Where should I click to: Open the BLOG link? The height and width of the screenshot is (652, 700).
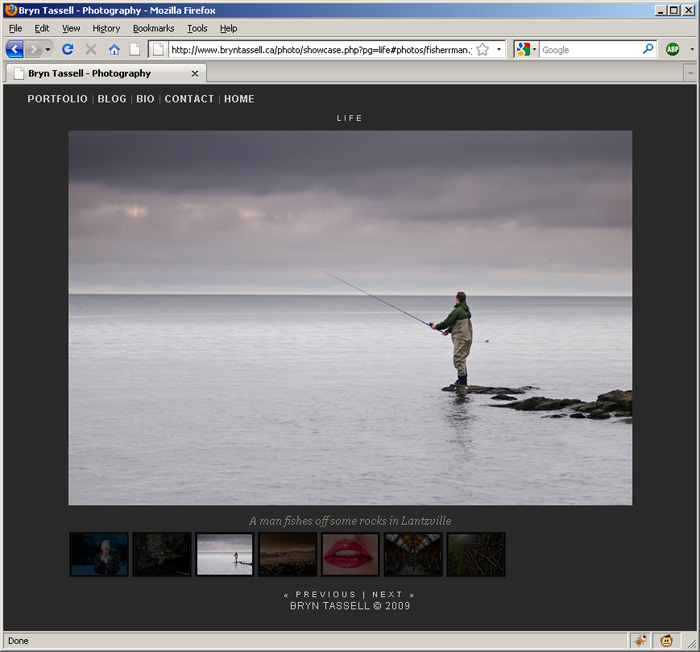pos(112,99)
